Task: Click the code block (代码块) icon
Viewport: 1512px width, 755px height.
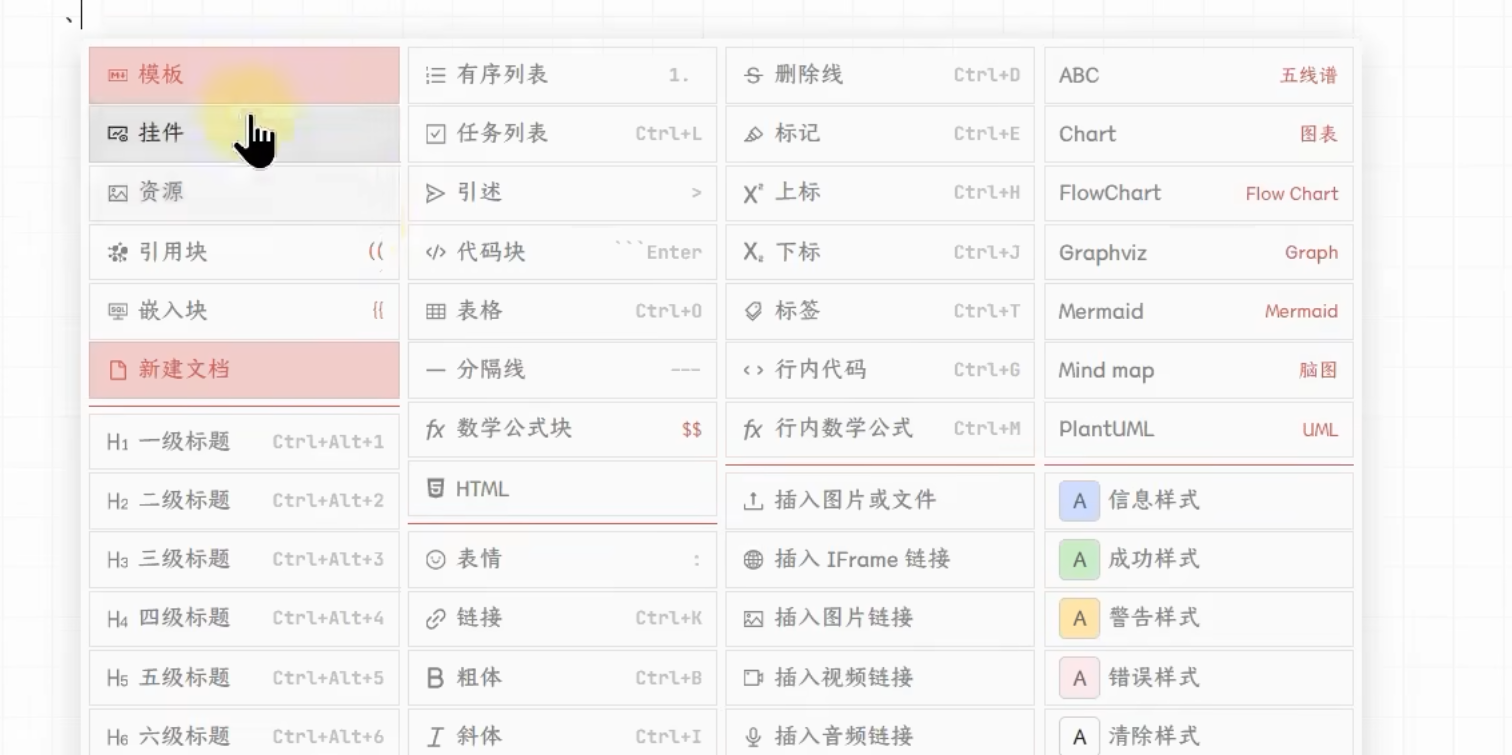Action: click(435, 252)
